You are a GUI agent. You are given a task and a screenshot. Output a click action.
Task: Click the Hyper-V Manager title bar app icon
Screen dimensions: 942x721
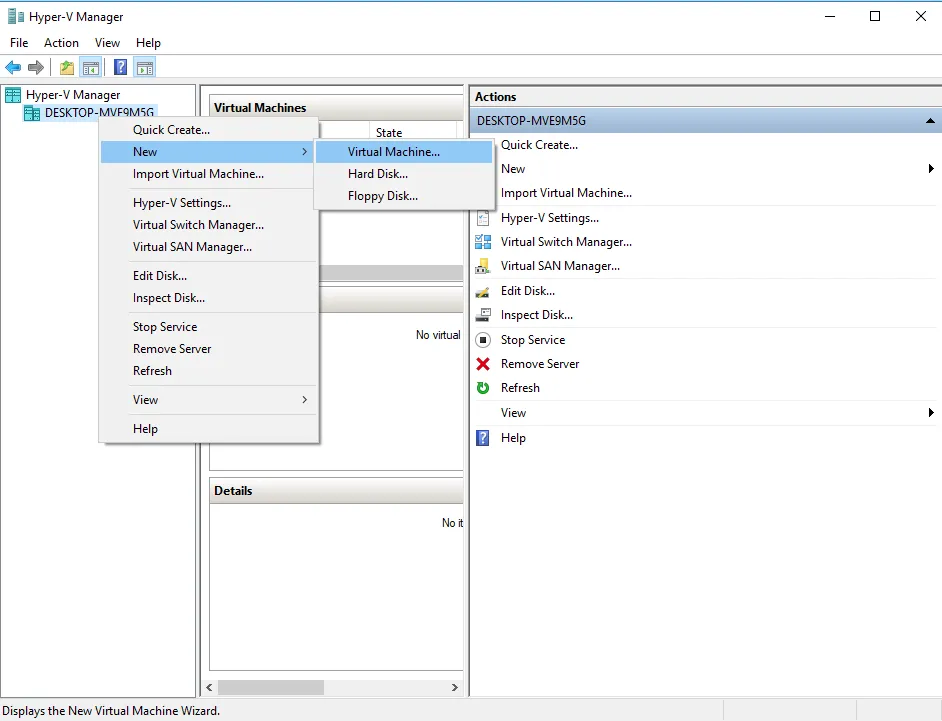[16, 16]
